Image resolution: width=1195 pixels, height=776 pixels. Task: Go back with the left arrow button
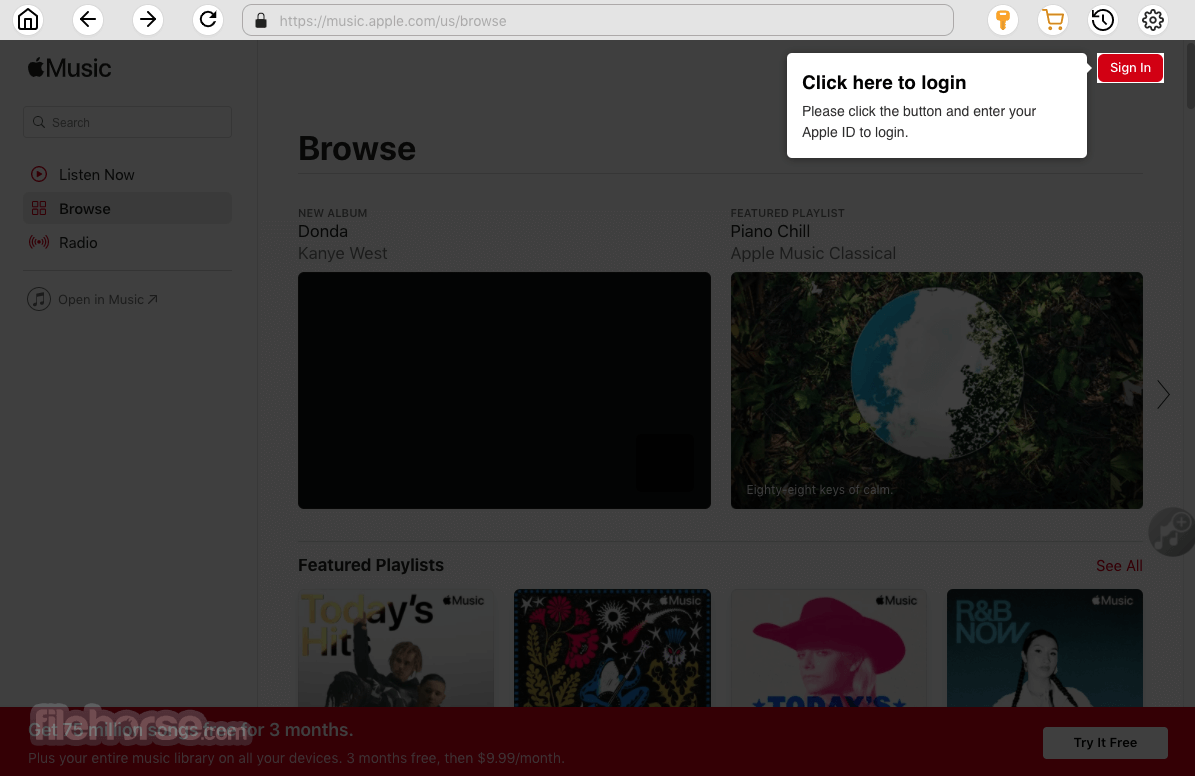88,20
